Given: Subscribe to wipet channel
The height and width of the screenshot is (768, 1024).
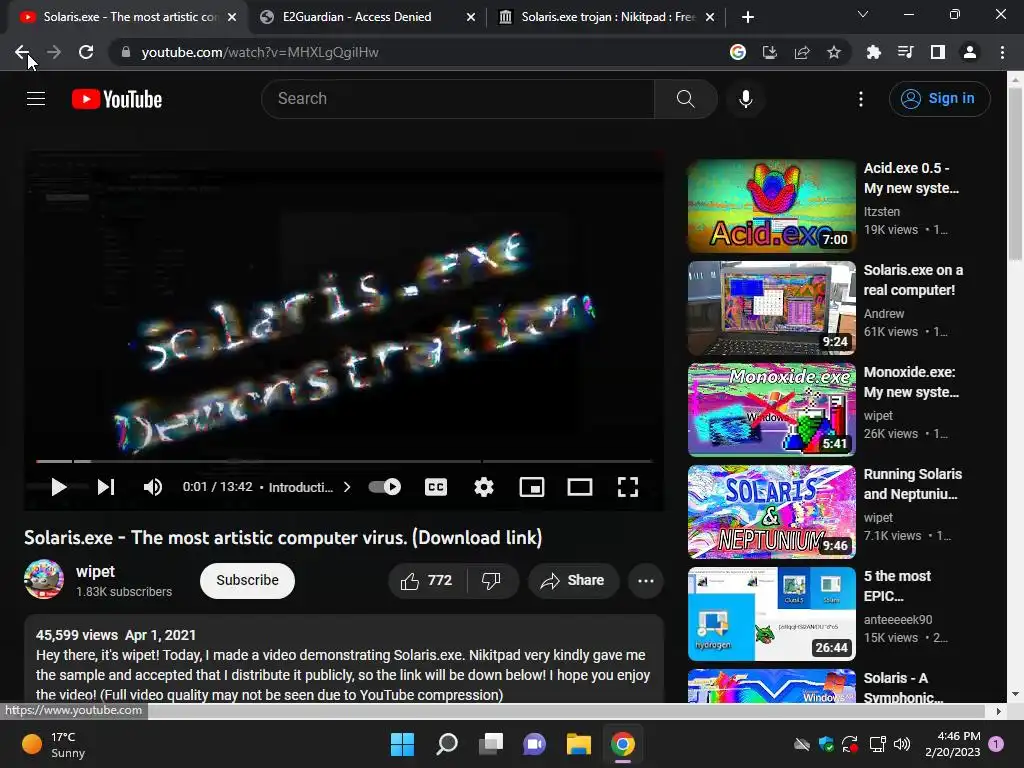Looking at the screenshot, I should [x=248, y=581].
